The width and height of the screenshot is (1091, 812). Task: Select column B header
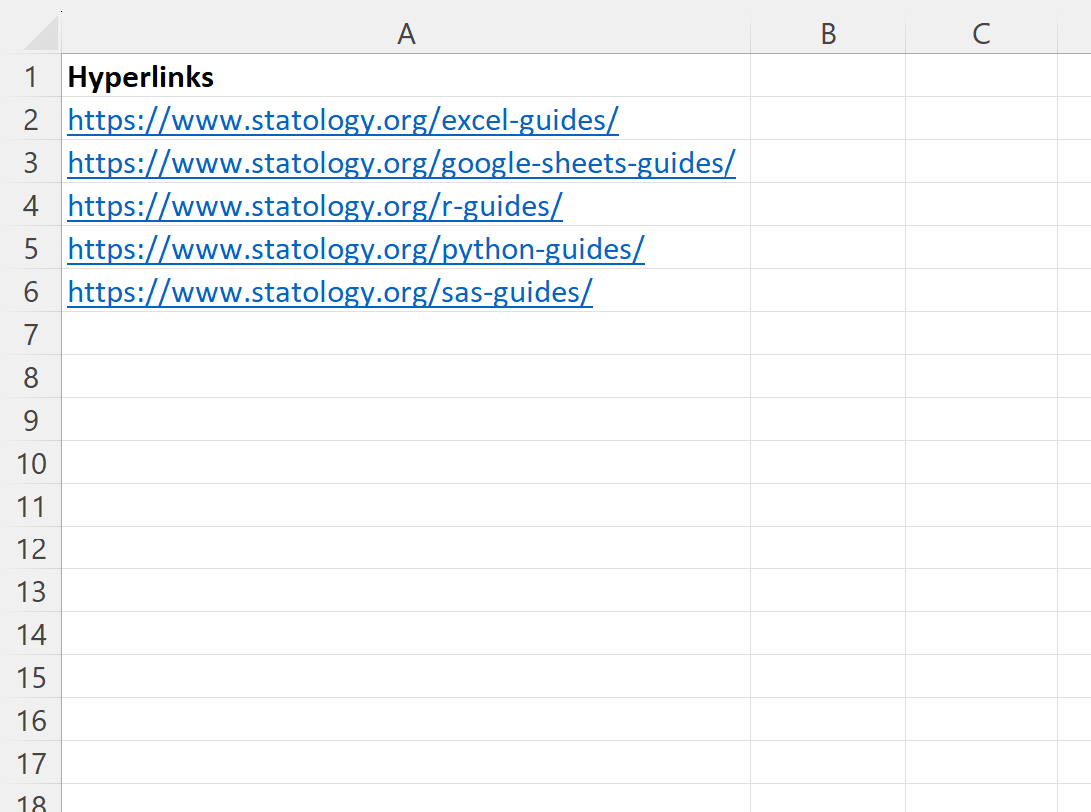(828, 33)
